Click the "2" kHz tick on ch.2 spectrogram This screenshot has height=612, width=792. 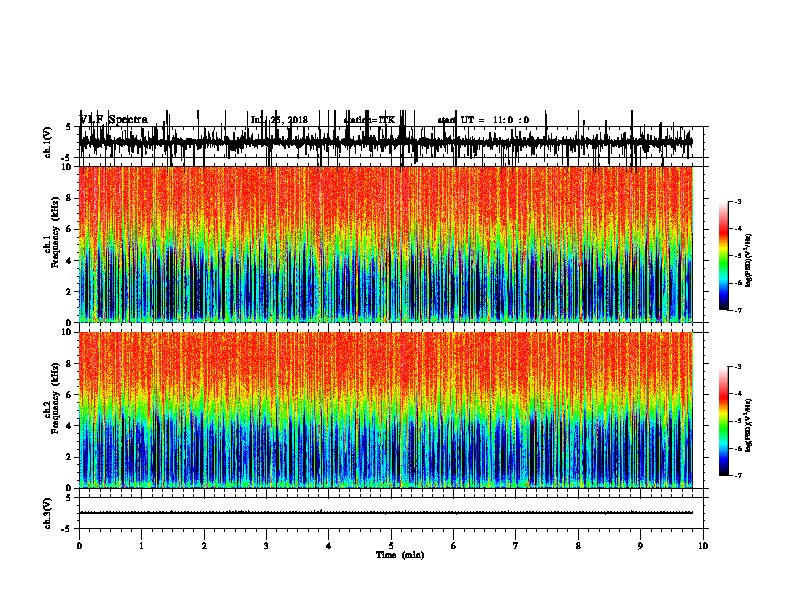(x=69, y=457)
